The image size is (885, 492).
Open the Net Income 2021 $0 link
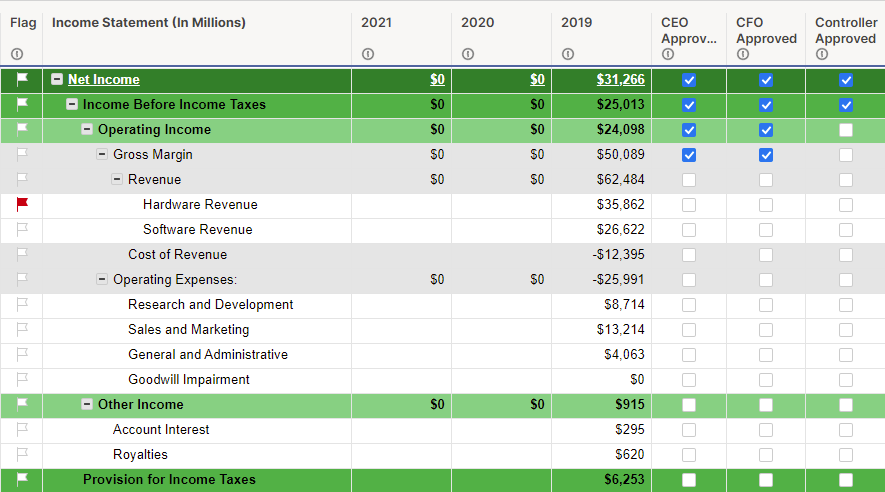tap(437, 80)
